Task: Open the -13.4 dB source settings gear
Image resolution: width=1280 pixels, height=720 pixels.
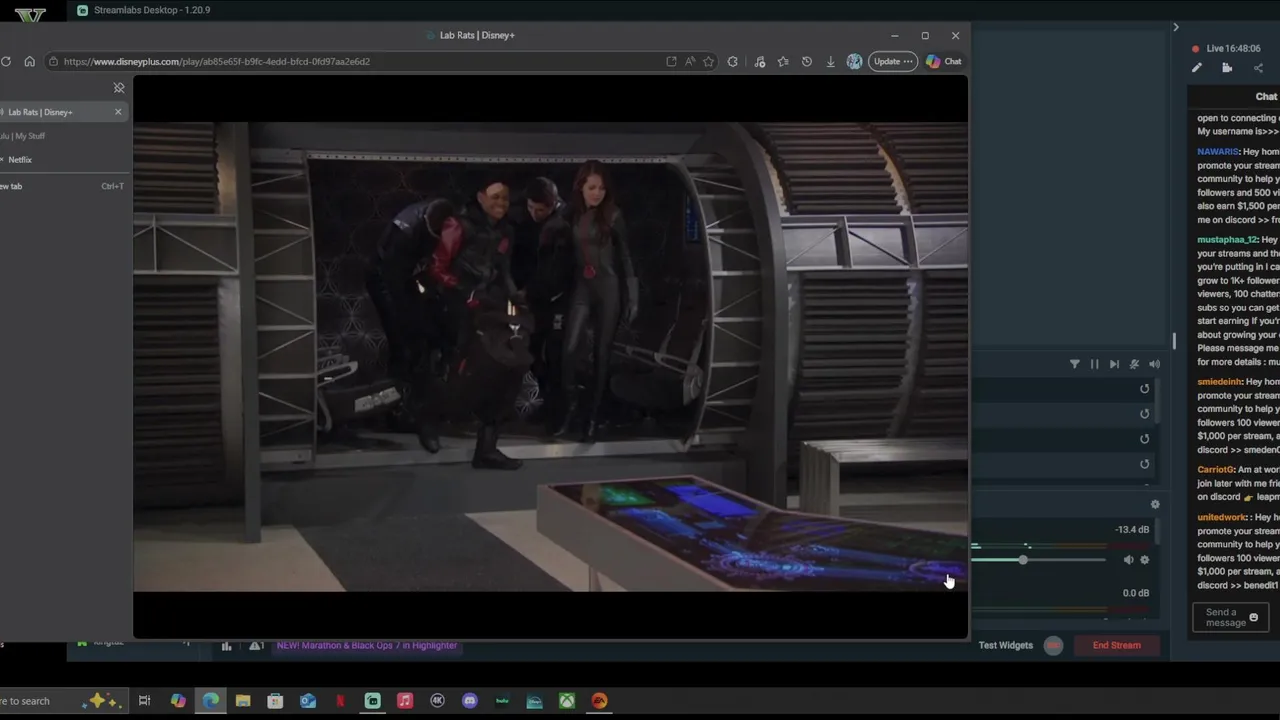Action: 1145,560
